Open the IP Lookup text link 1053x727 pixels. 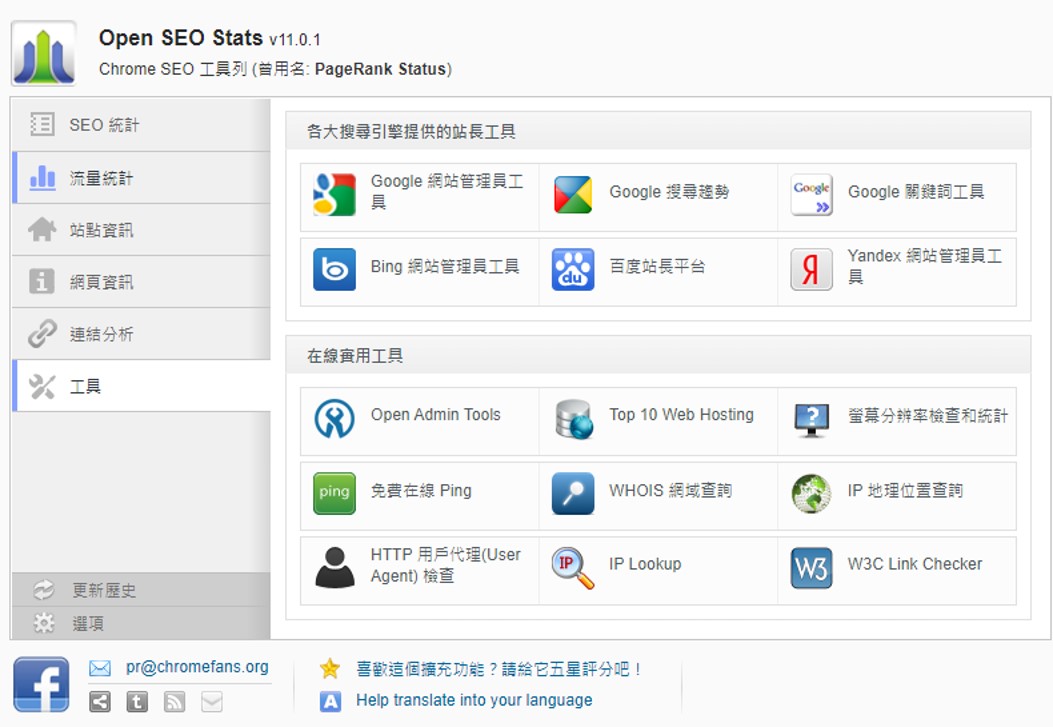click(x=645, y=564)
